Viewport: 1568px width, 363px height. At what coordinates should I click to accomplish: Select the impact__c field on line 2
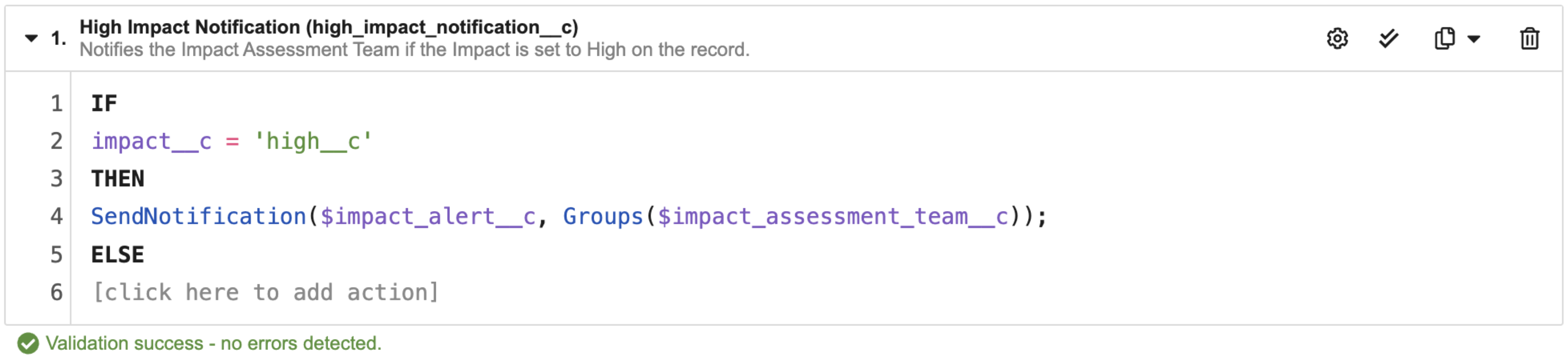(151, 141)
